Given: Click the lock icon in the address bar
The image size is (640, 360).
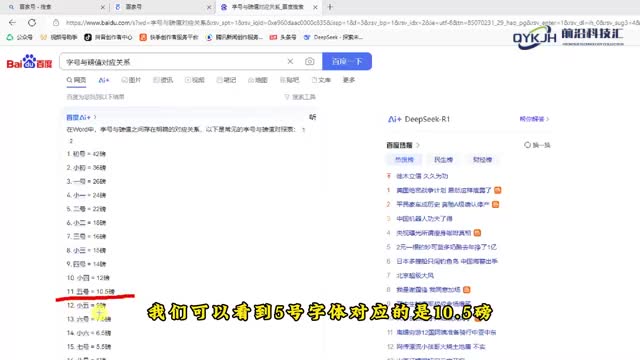Looking at the screenshot, I should point(56,22).
